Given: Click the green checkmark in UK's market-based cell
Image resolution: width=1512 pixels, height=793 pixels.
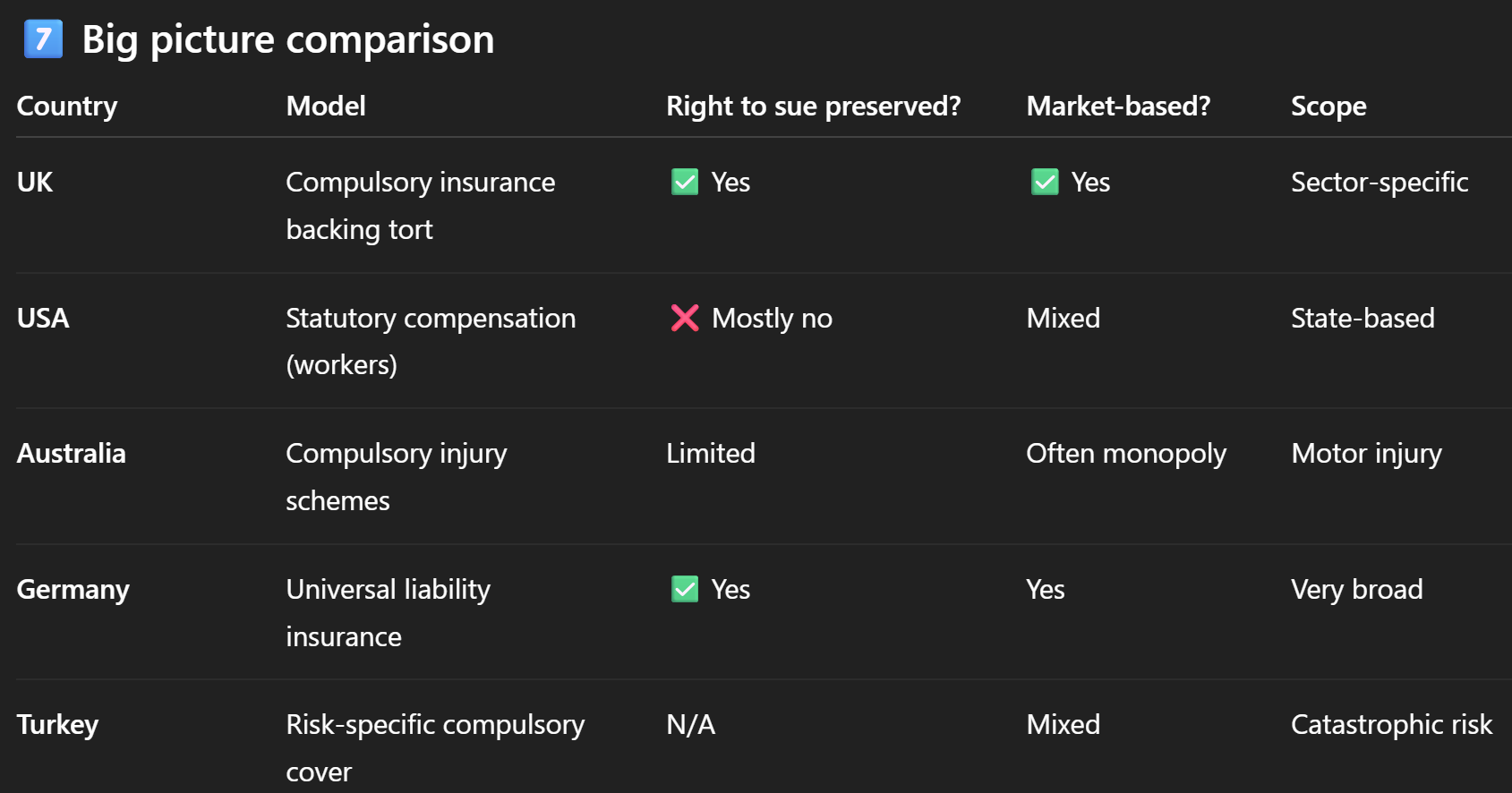Looking at the screenshot, I should pyautogui.click(x=1045, y=183).
